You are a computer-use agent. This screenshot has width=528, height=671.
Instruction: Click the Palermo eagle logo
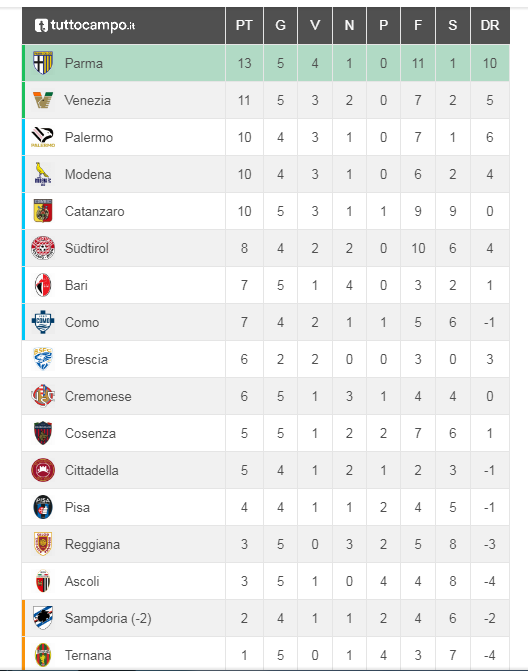pos(43,137)
